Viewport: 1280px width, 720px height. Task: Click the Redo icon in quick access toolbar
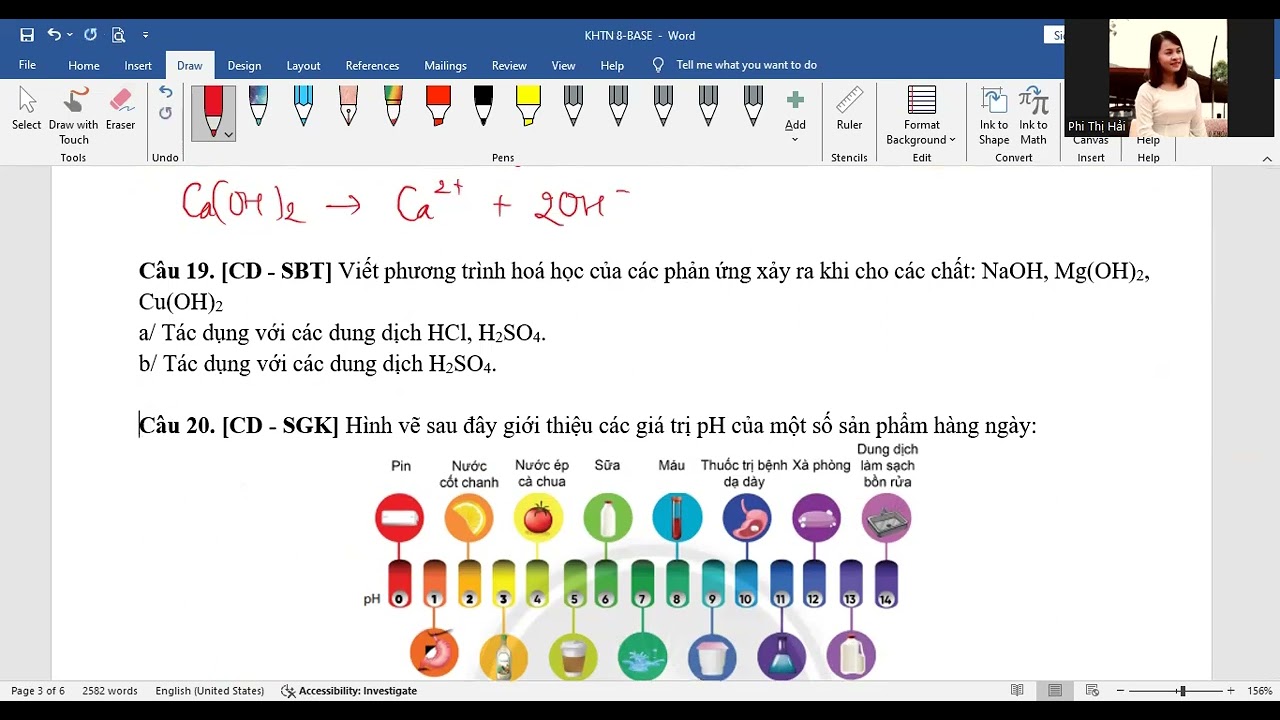90,35
